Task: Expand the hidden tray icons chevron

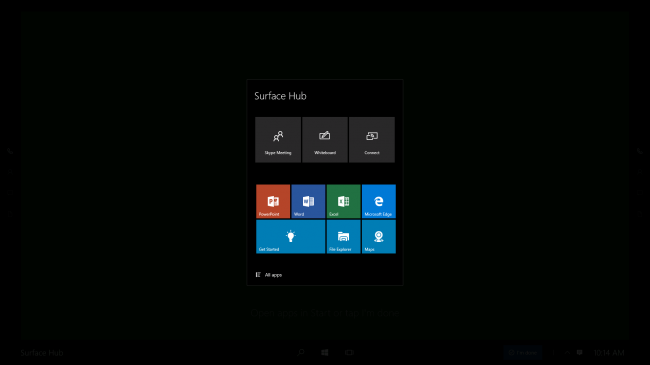Action: point(567,353)
